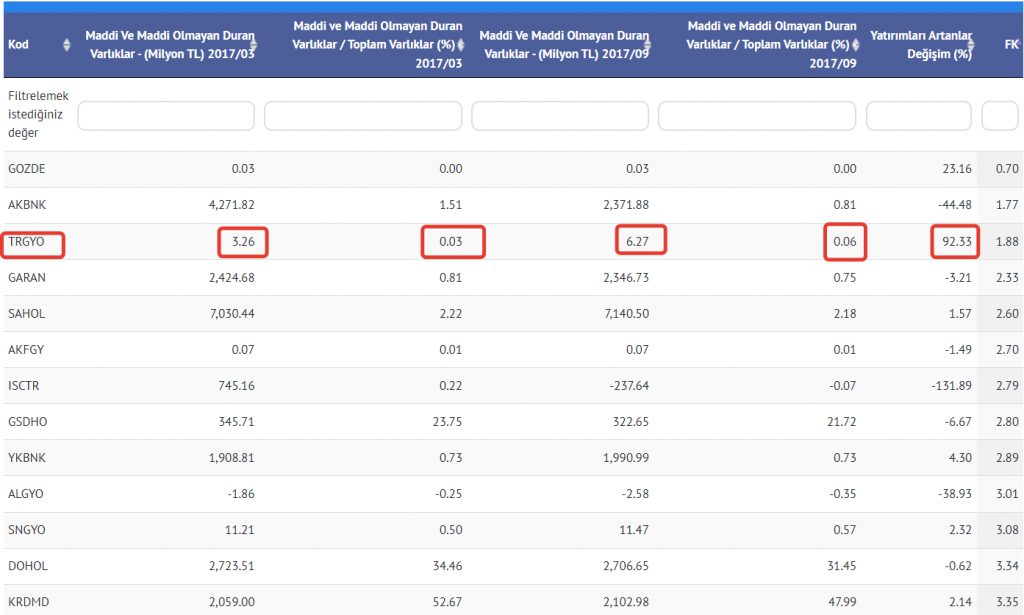This screenshot has width=1024, height=615.
Task: Click the highlighted 92.33 change value
Action: [x=955, y=241]
